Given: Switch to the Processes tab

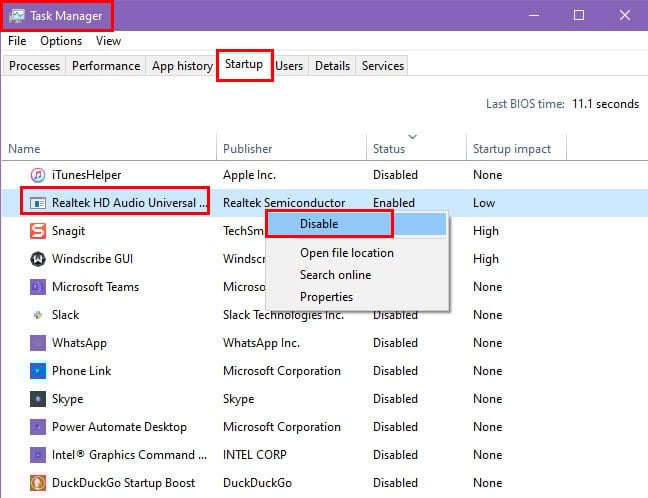Looking at the screenshot, I should (x=34, y=66).
